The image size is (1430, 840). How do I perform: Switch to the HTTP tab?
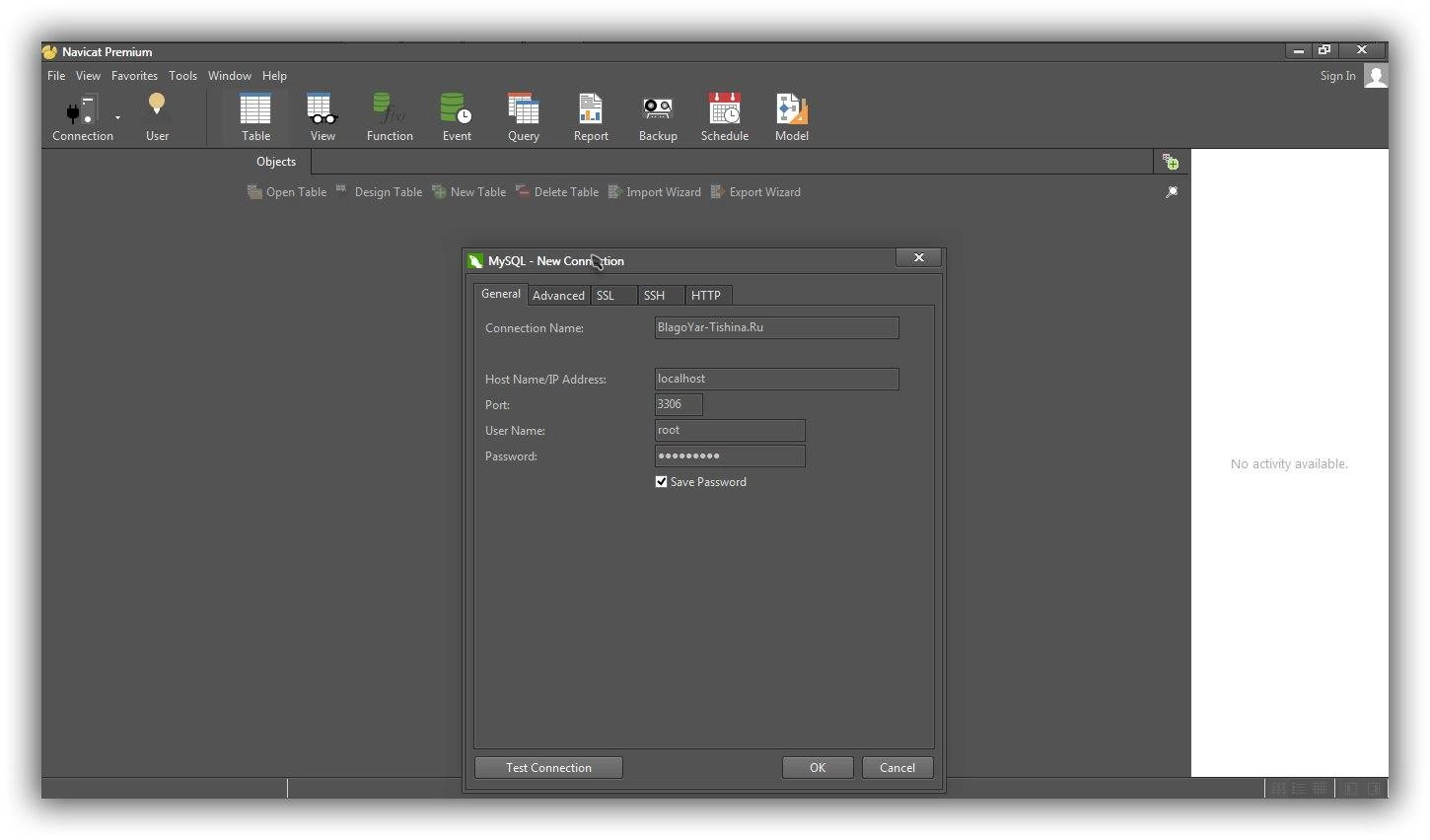click(709, 295)
